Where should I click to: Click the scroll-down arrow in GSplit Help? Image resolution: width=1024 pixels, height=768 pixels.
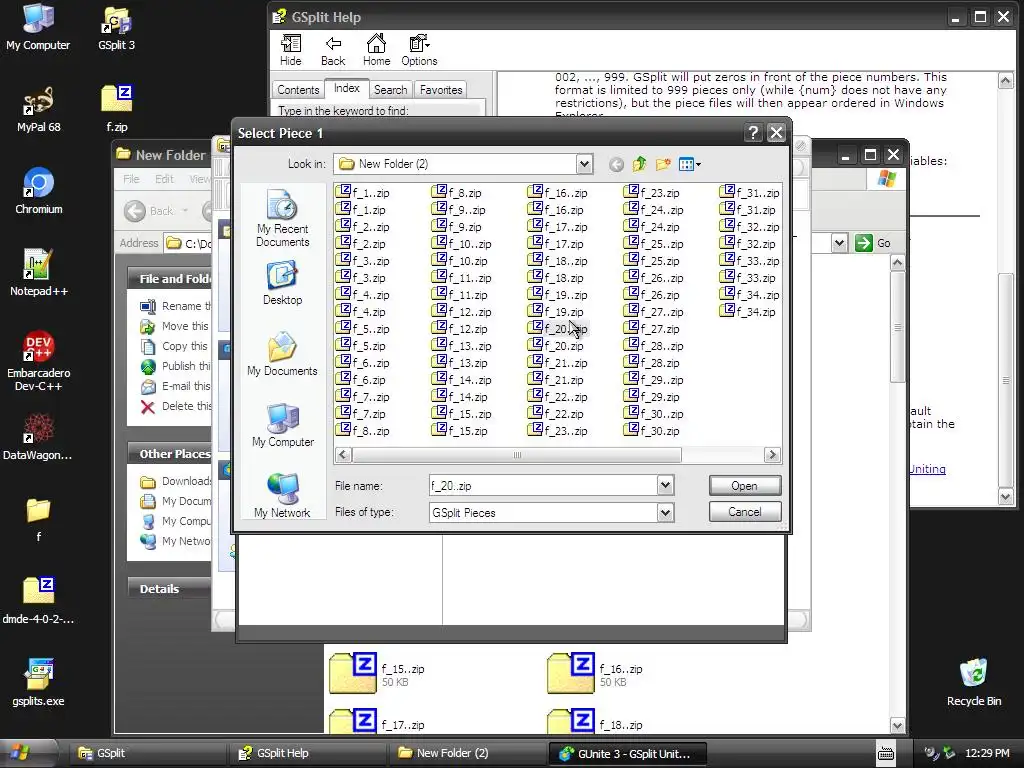pyautogui.click(x=1006, y=496)
